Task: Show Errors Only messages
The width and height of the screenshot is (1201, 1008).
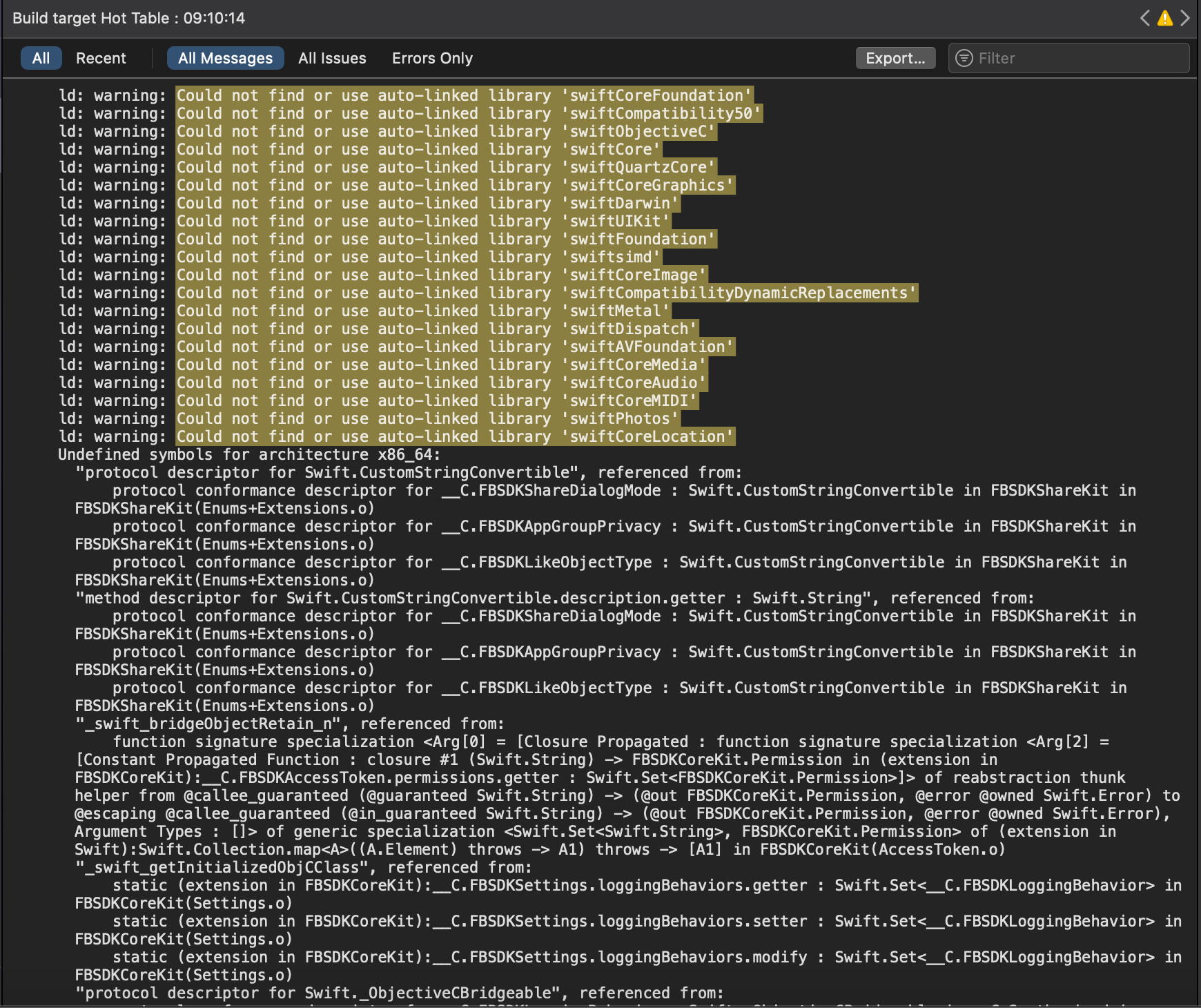Action: pyautogui.click(x=431, y=58)
